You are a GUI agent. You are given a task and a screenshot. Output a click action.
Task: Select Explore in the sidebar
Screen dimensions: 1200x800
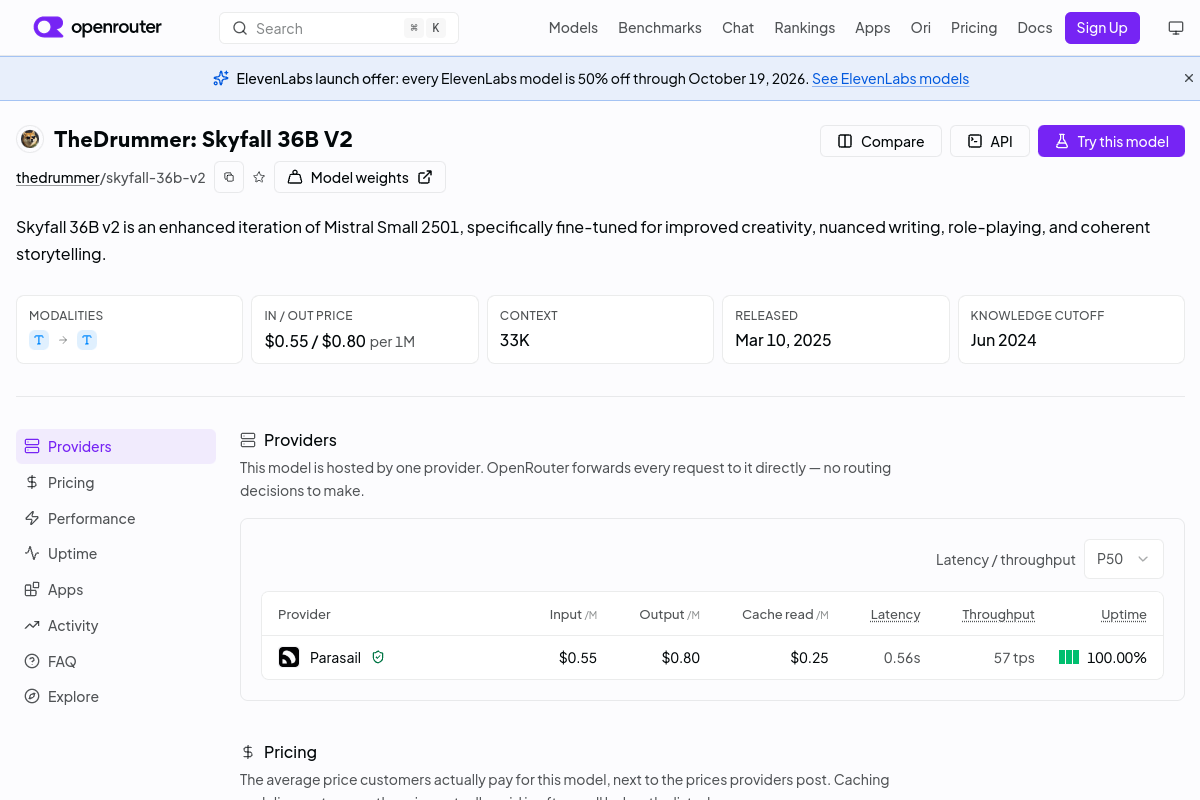click(116, 697)
